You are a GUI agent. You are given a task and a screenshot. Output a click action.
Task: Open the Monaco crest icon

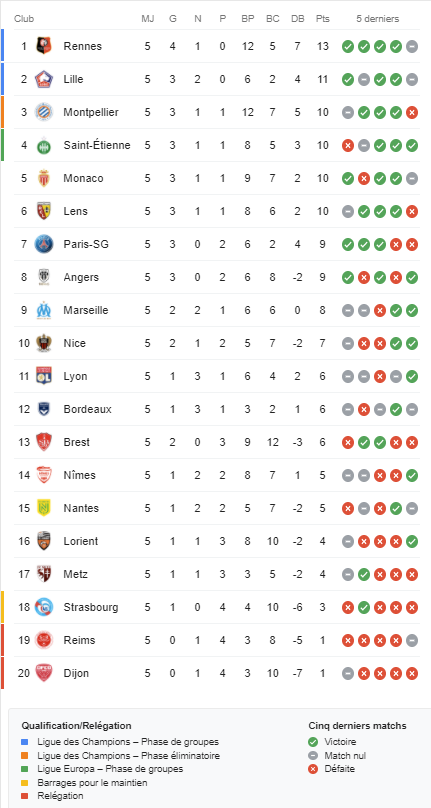point(44,178)
